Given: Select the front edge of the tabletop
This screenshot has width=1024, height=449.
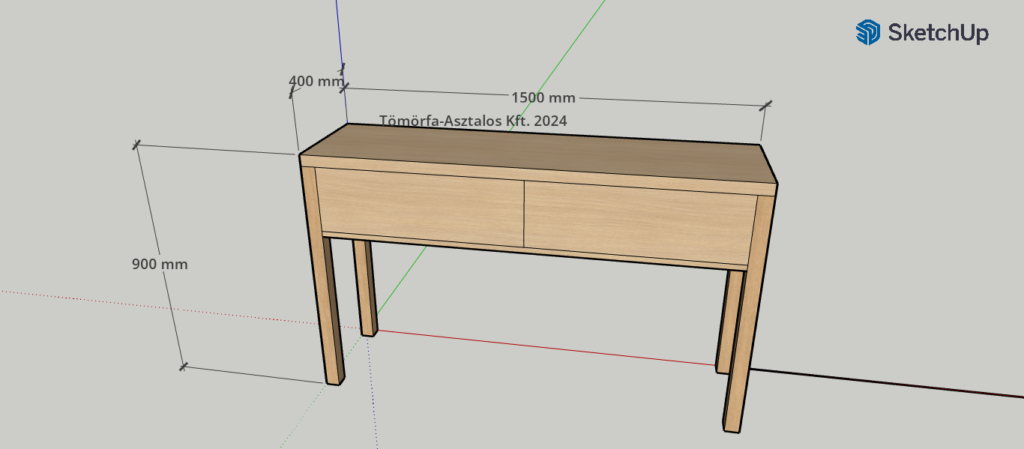Looking at the screenshot, I should (540, 177).
